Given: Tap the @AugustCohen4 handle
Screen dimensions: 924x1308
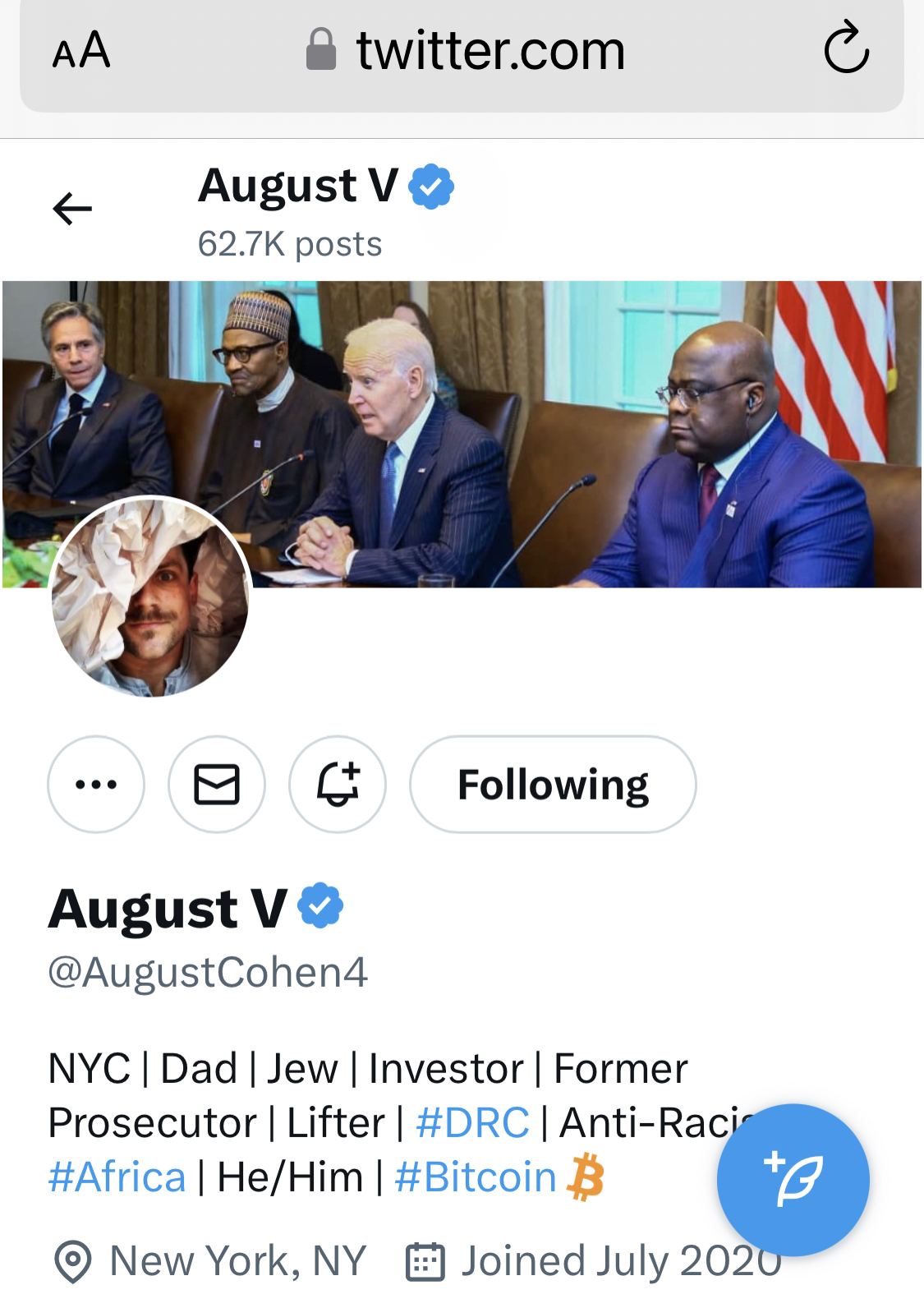Looking at the screenshot, I should point(208,972).
